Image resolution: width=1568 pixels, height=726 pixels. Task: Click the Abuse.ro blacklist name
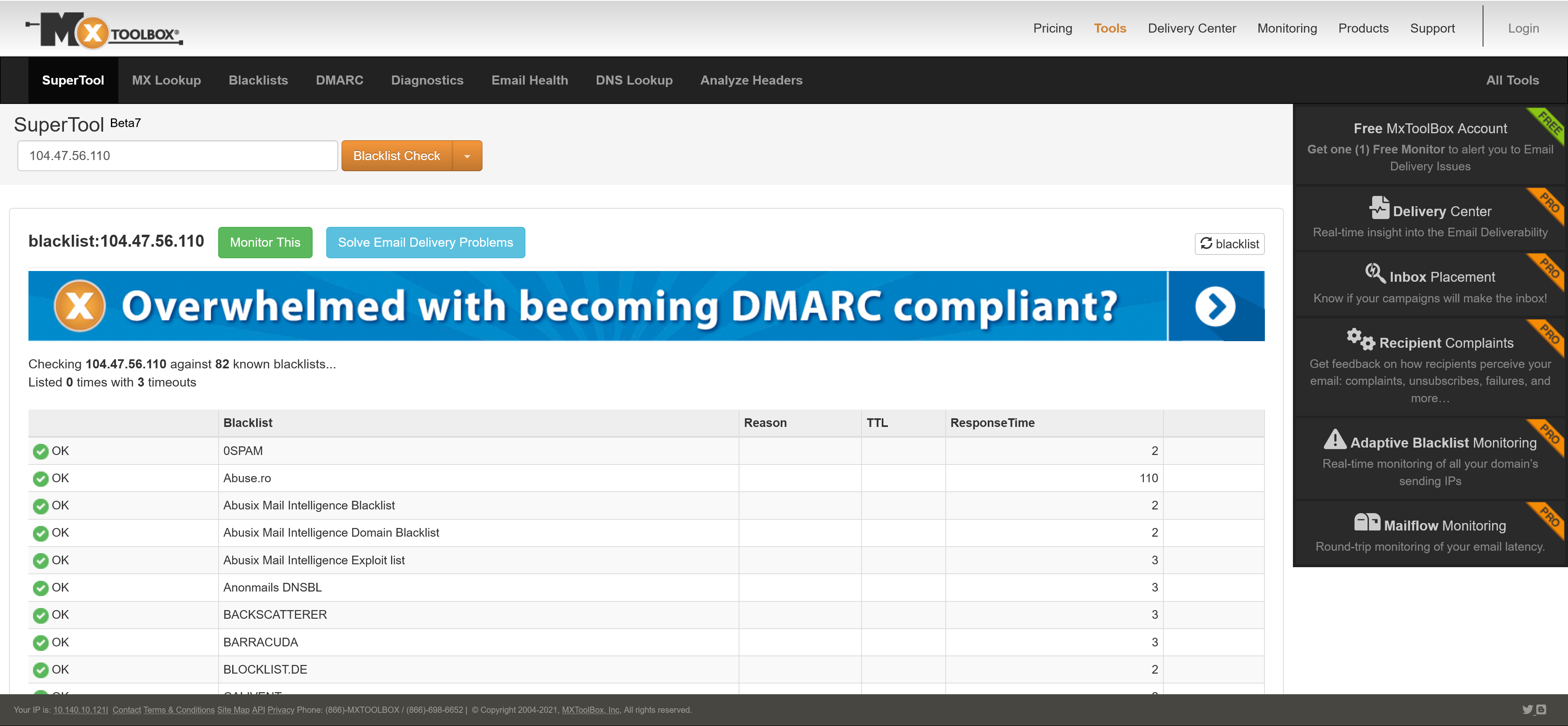point(247,478)
